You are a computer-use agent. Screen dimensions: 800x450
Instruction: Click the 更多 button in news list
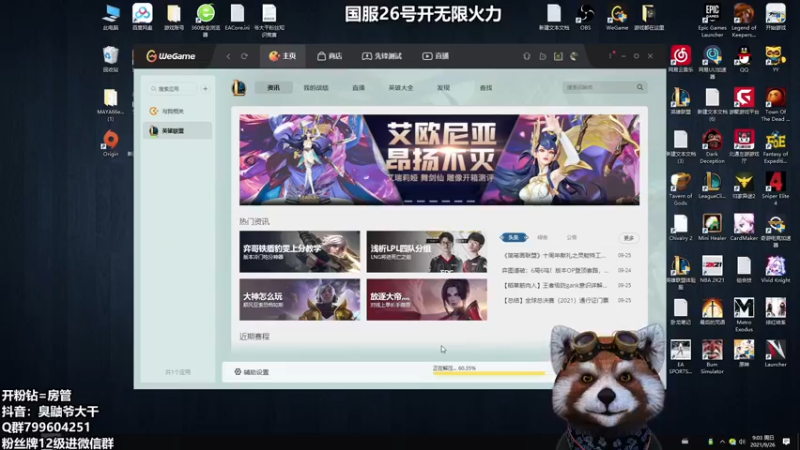coord(629,238)
